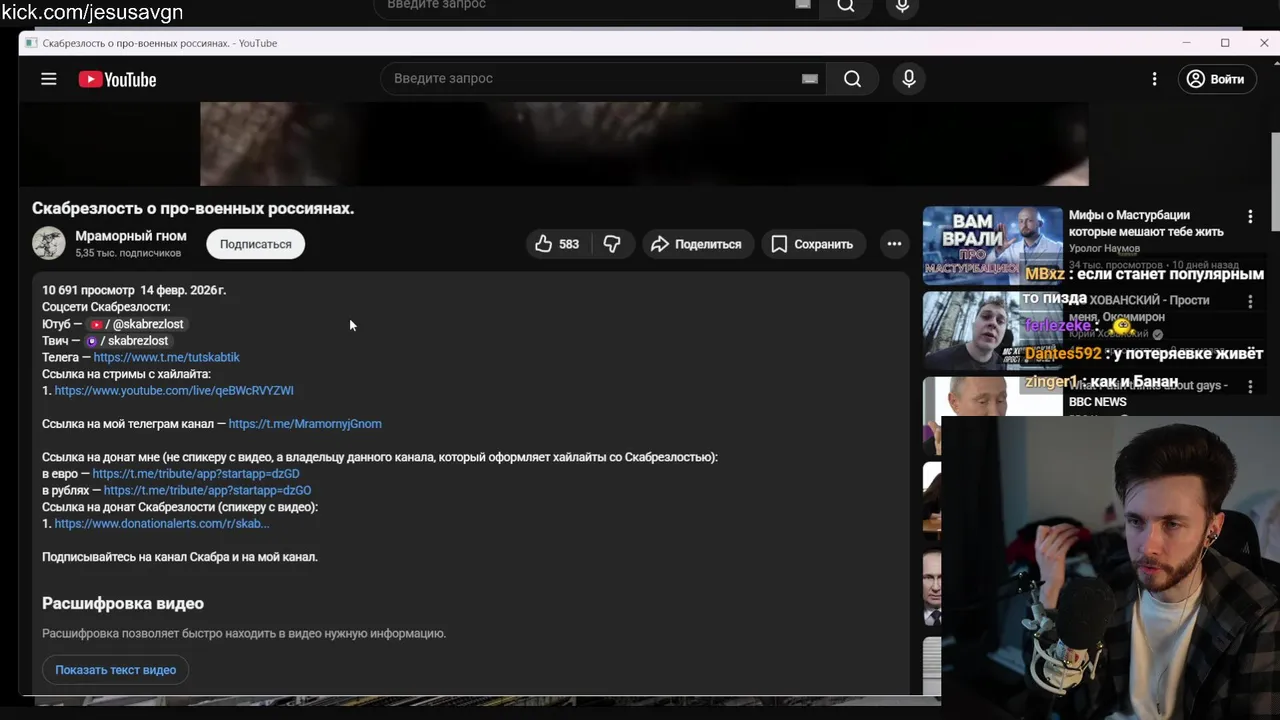Open Уролог Наумов channel name
The height and width of the screenshot is (720, 1280).
[1104, 248]
